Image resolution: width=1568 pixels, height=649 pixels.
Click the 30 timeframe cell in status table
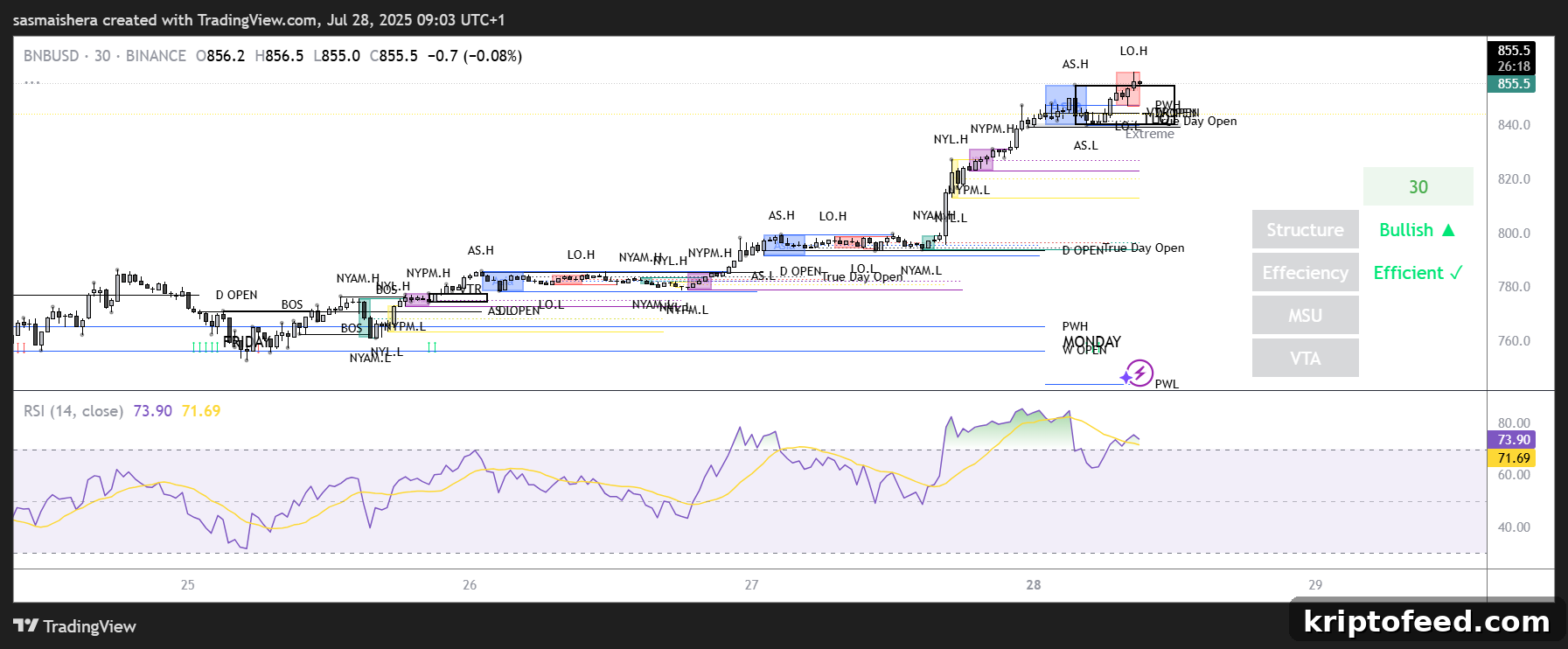(x=1418, y=187)
